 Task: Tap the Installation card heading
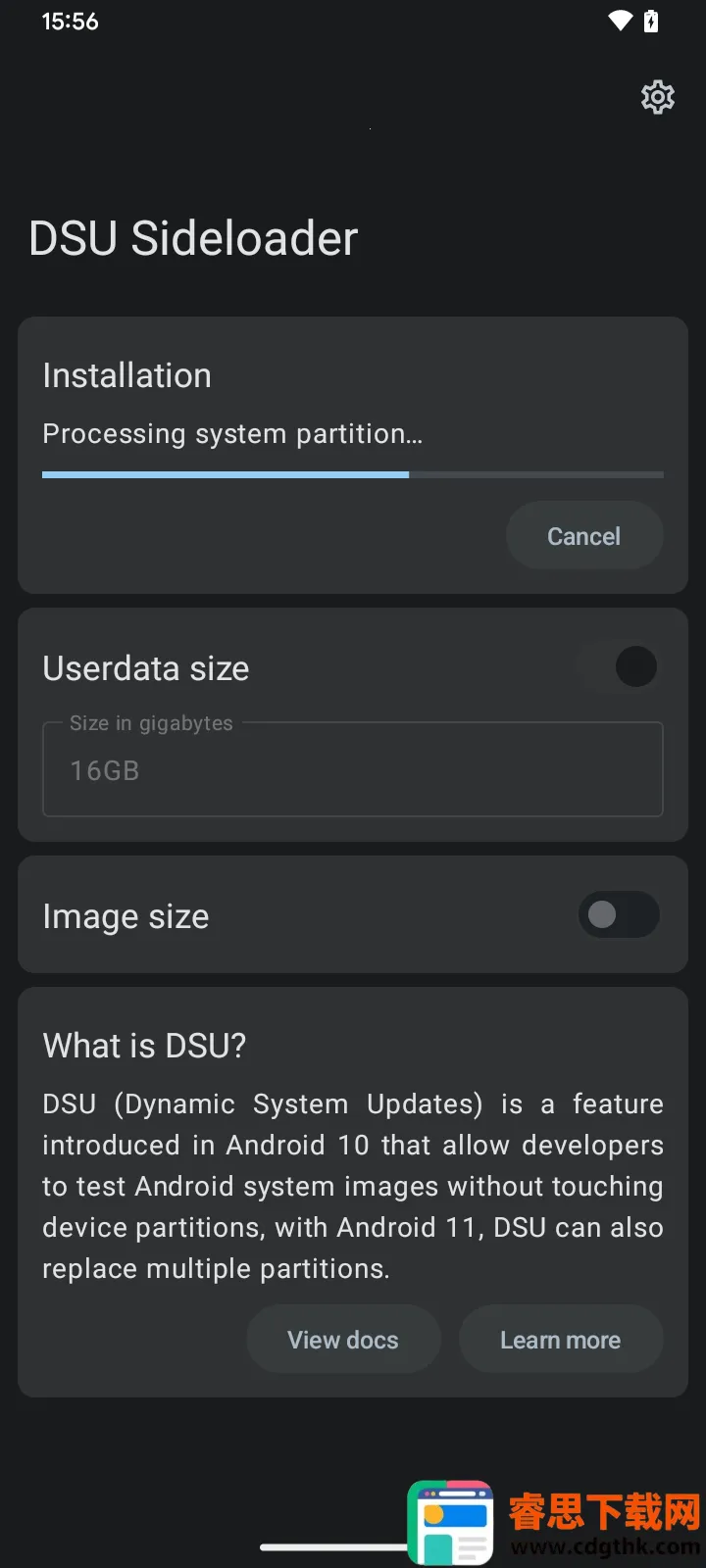click(127, 375)
